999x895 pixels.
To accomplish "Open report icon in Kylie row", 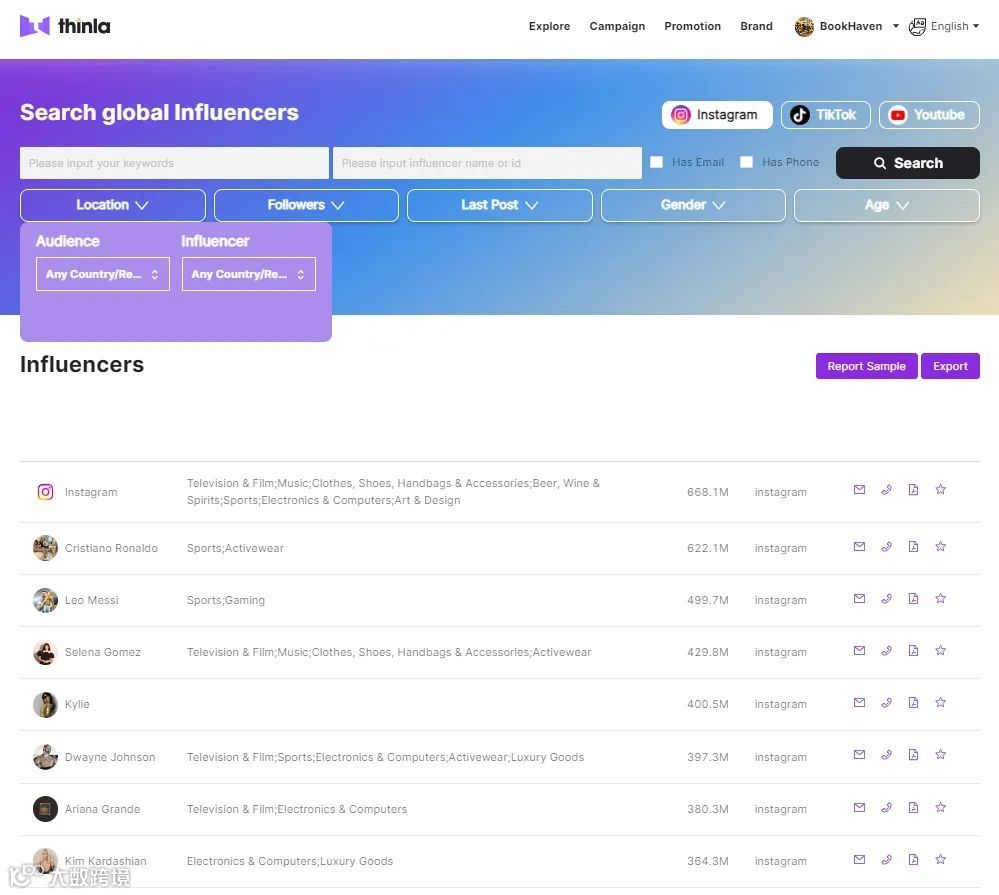I will point(913,703).
